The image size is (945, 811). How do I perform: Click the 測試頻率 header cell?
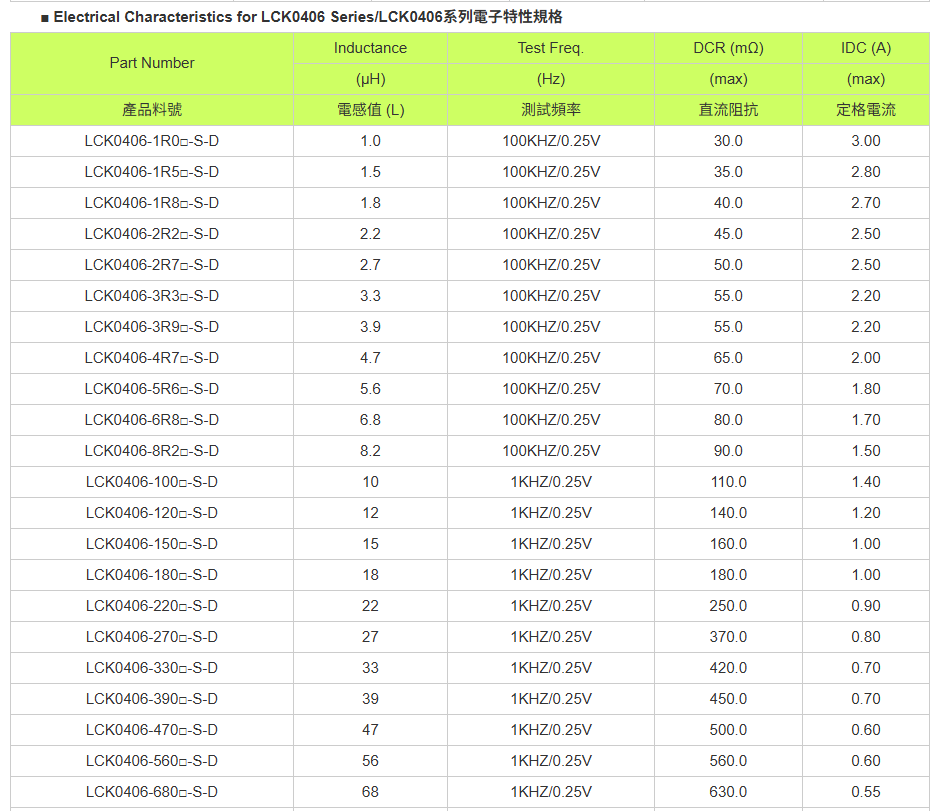(x=551, y=110)
